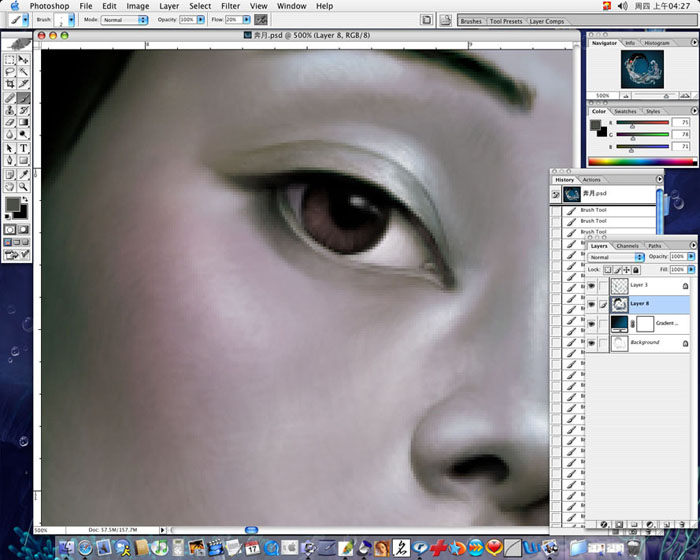This screenshot has height=560, width=700.
Task: Select the Rectangular Marquee tool
Action: (x=10, y=59)
